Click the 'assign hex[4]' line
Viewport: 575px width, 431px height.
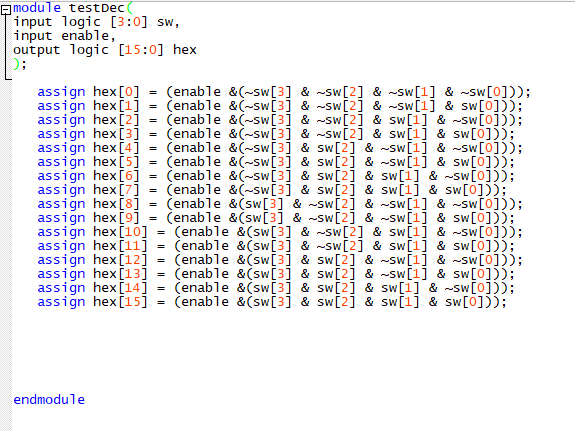(x=280, y=148)
